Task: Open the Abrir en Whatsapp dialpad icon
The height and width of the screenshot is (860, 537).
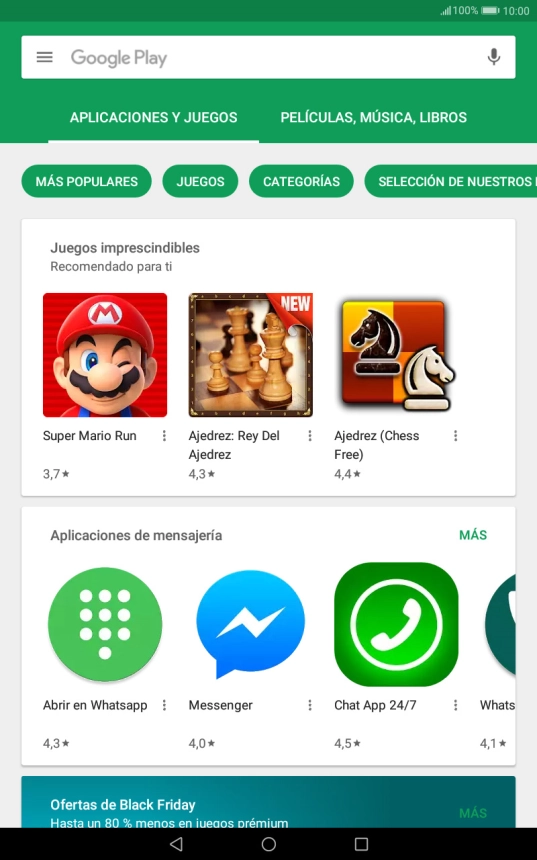Action: click(x=105, y=624)
